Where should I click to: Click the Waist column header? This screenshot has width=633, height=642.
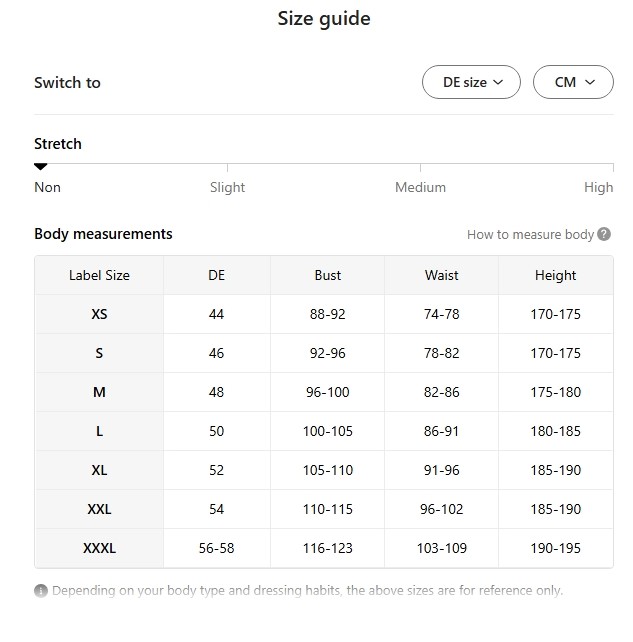(441, 275)
